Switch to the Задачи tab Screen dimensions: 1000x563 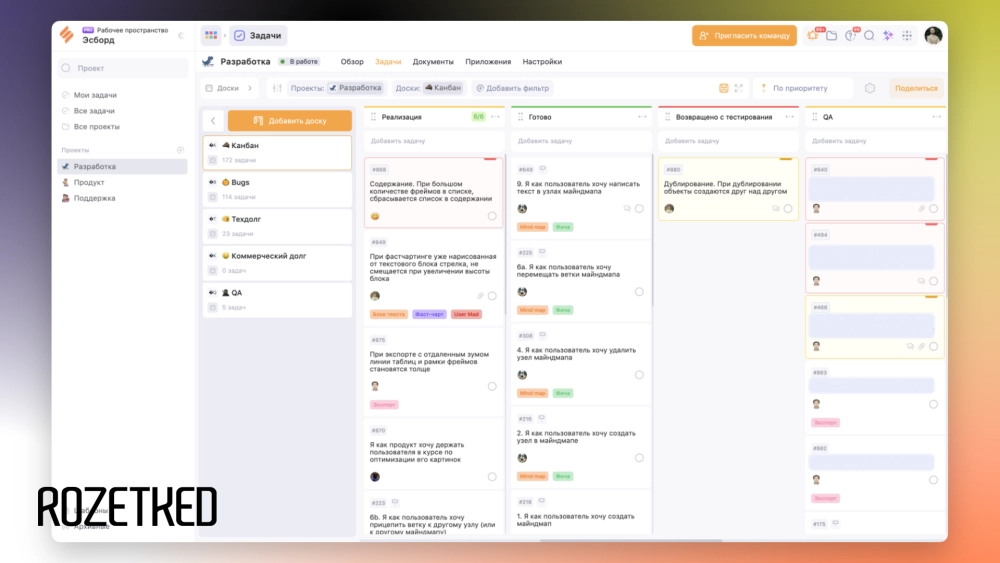tap(388, 62)
